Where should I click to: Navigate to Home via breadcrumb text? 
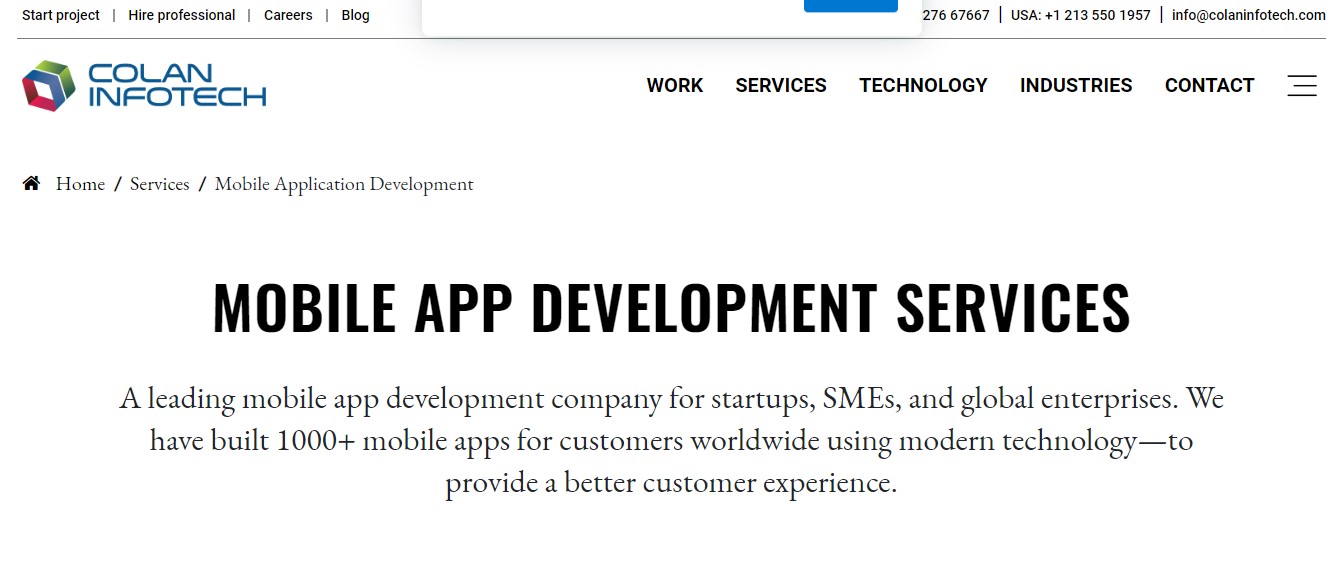[x=80, y=184]
